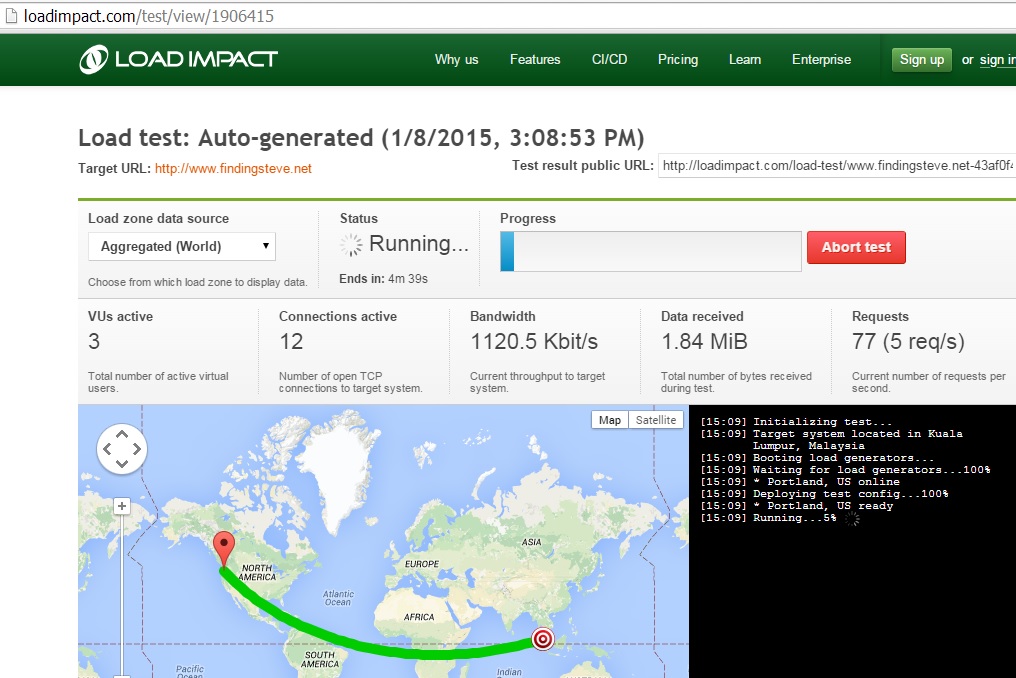Viewport: 1016px width, 678px height.
Task: Click the Atlantic Ocean map label
Action: [x=338, y=598]
